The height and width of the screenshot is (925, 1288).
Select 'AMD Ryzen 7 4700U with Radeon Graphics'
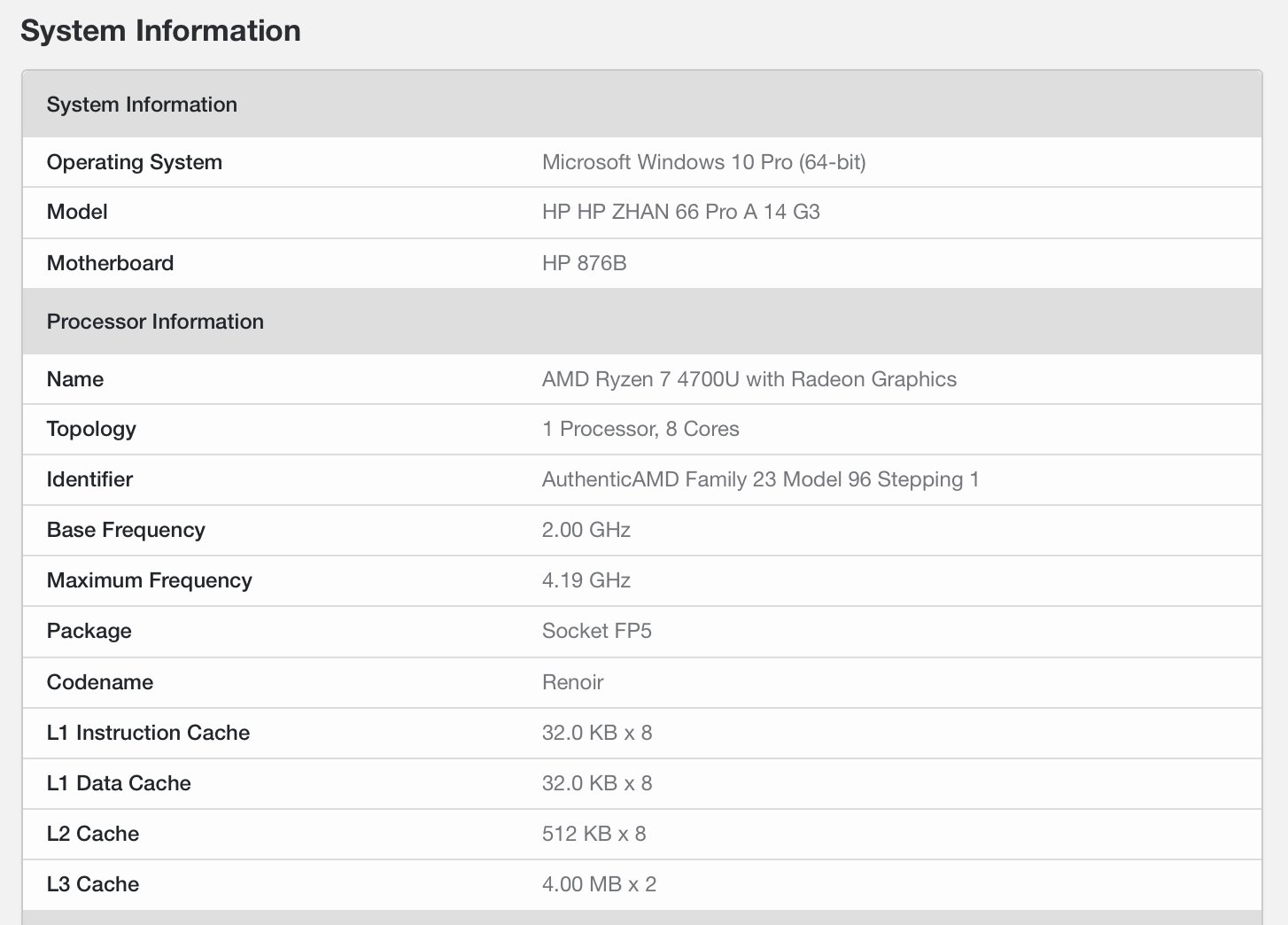click(x=749, y=379)
